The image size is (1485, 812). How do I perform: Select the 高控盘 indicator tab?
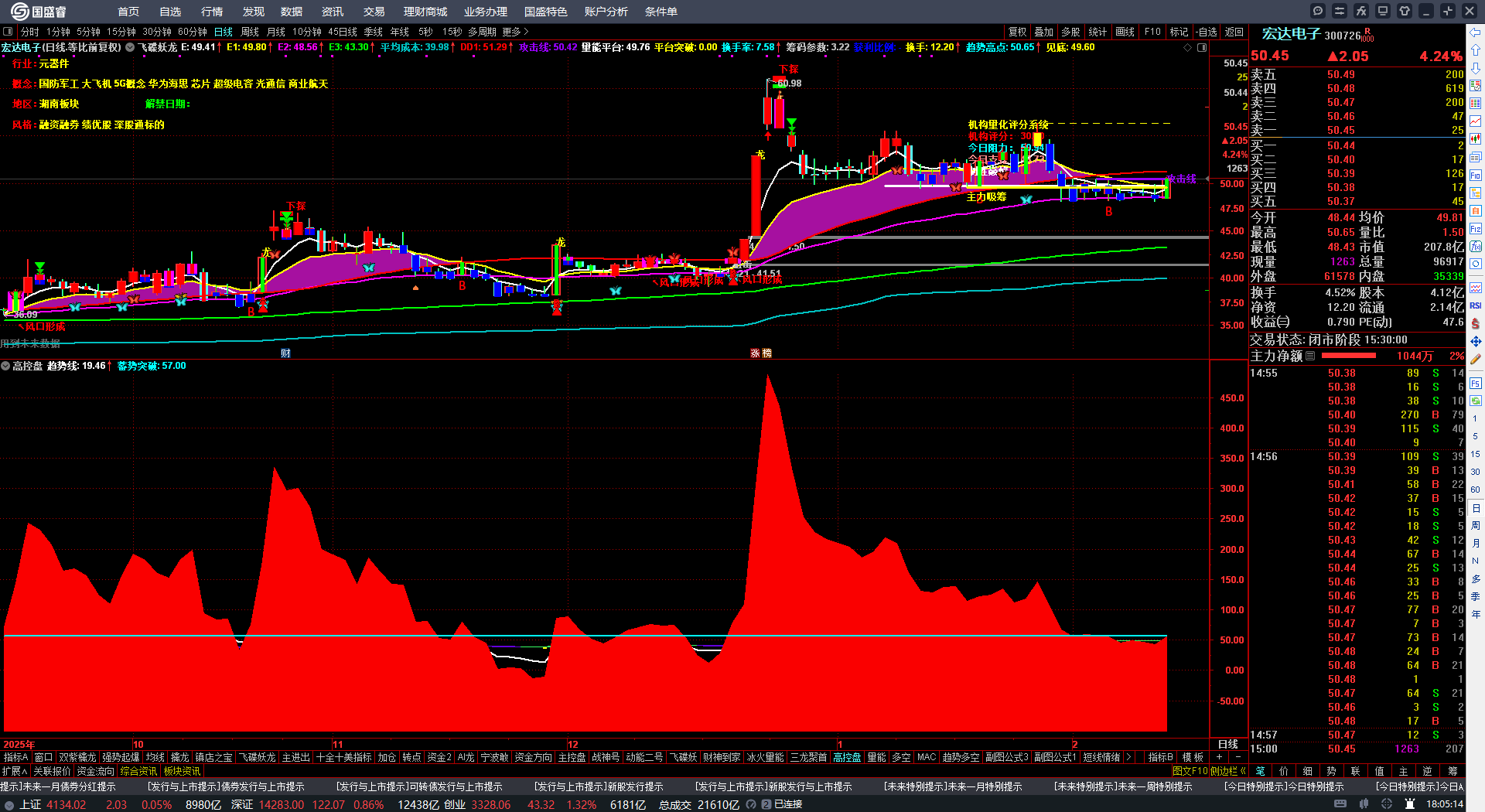click(848, 757)
